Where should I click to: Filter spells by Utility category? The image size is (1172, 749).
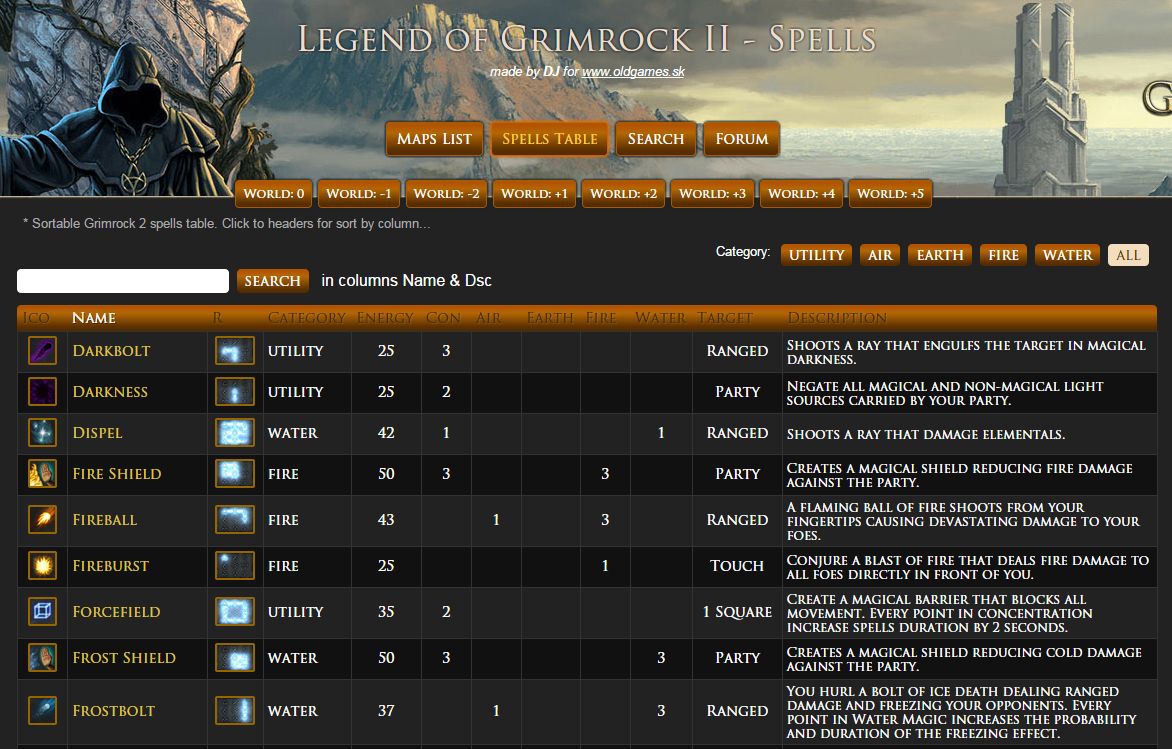point(817,255)
